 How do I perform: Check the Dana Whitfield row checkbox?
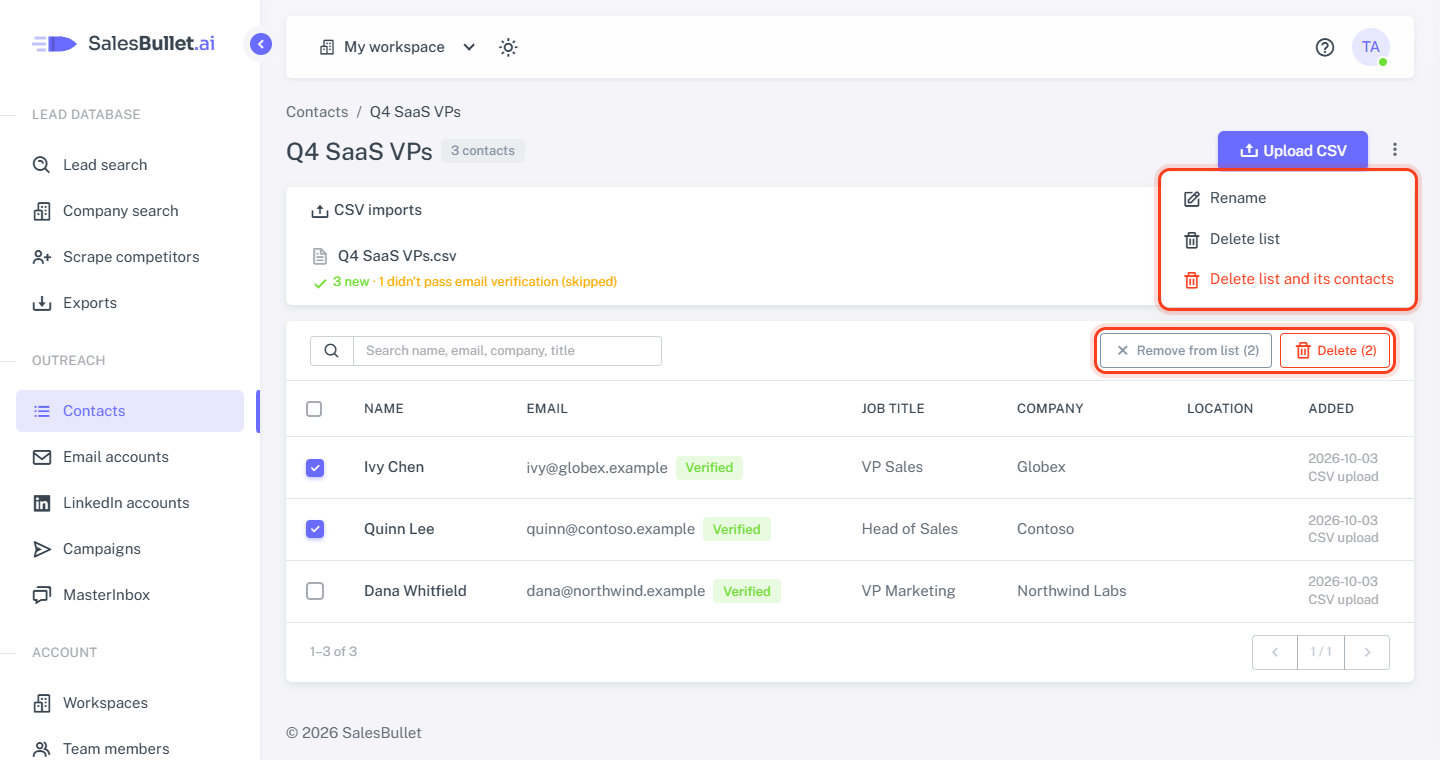click(315, 591)
